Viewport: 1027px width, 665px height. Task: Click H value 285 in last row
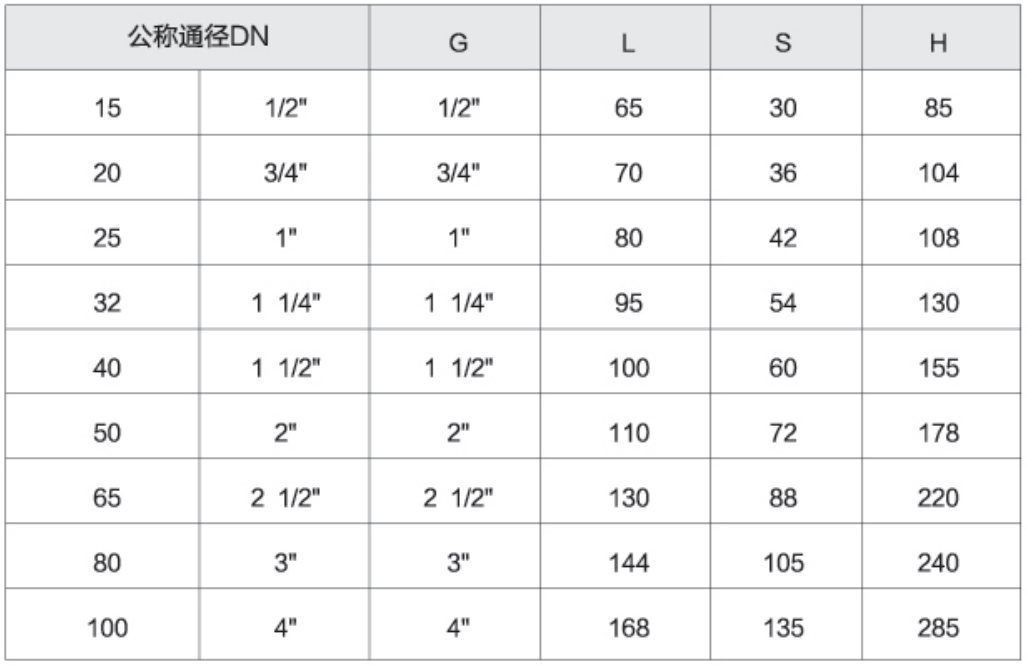click(941, 624)
